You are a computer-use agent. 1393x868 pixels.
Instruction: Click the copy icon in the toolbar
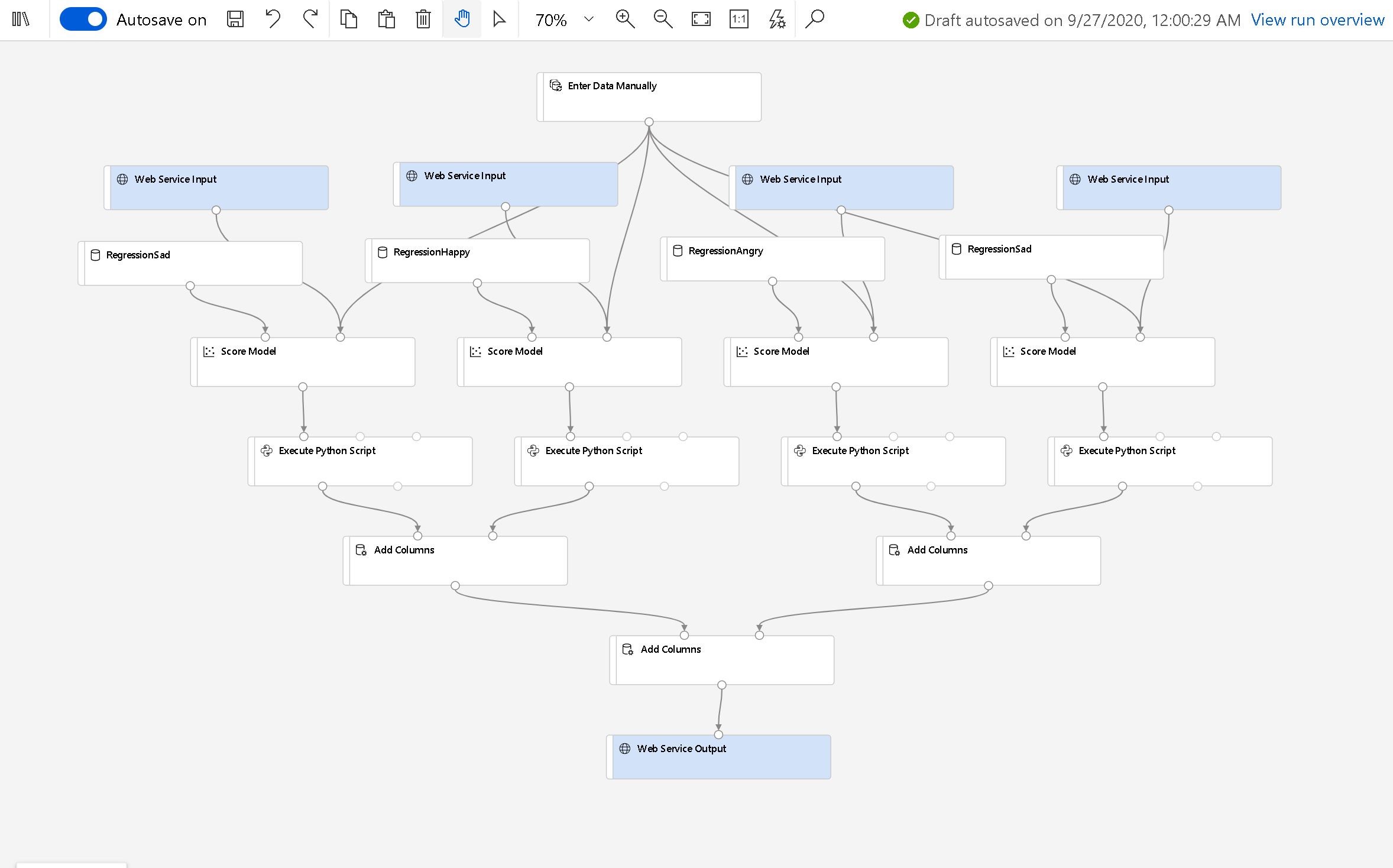(x=349, y=20)
